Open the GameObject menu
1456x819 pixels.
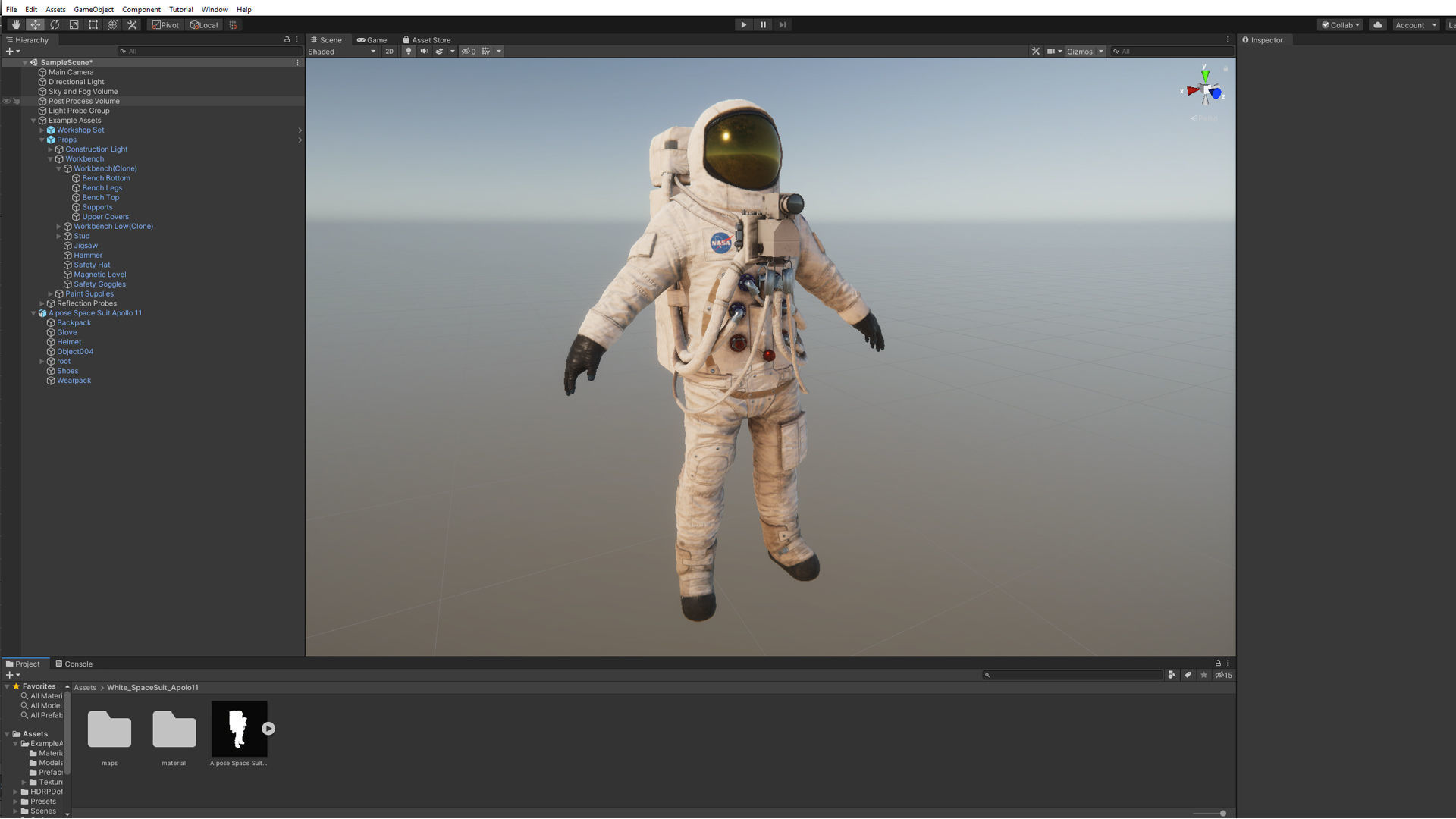click(x=93, y=9)
